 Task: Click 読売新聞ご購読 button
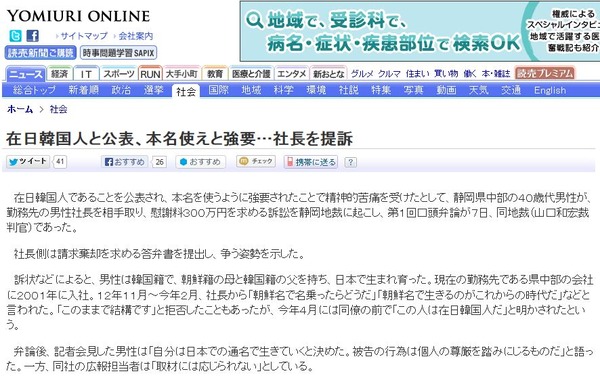click(41, 53)
